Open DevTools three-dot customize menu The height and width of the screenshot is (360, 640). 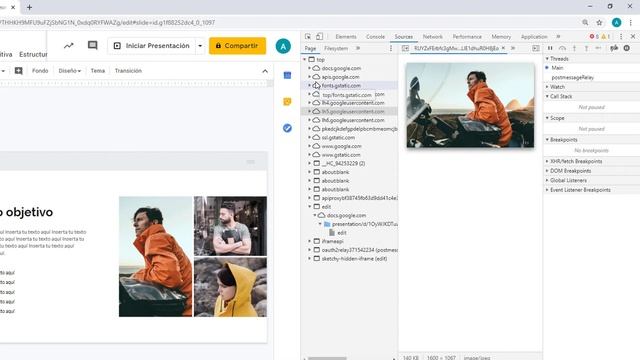pos(621,37)
